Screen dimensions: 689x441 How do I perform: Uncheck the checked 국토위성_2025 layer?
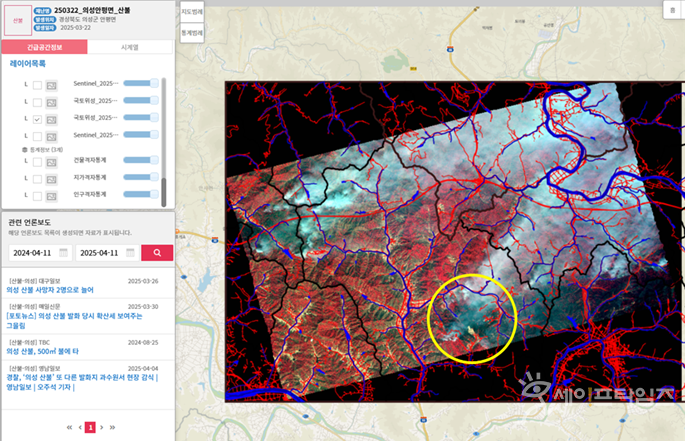pyautogui.click(x=37, y=118)
